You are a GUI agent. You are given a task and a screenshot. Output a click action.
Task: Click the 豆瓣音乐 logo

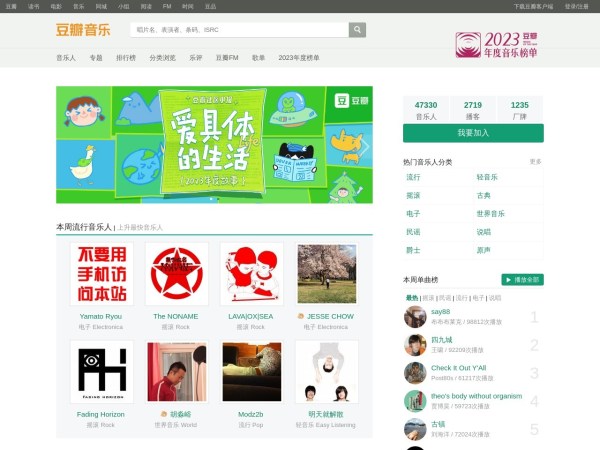click(83, 30)
